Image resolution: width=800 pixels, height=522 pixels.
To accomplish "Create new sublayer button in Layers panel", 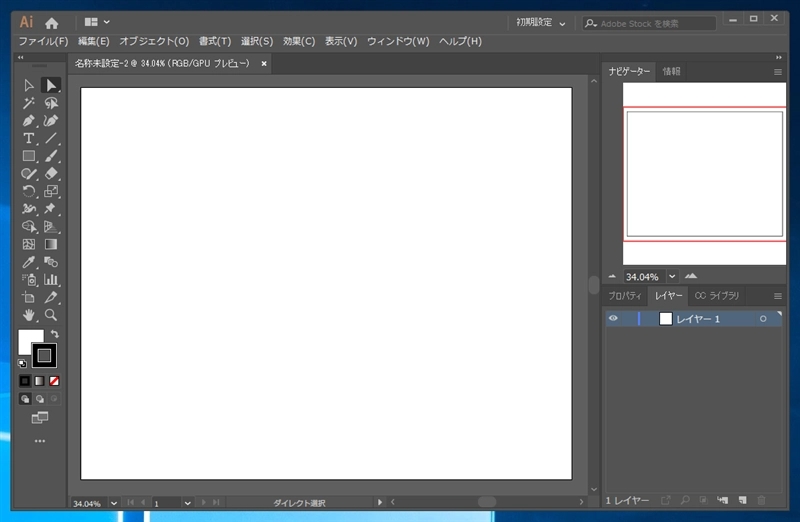I will point(722,501).
